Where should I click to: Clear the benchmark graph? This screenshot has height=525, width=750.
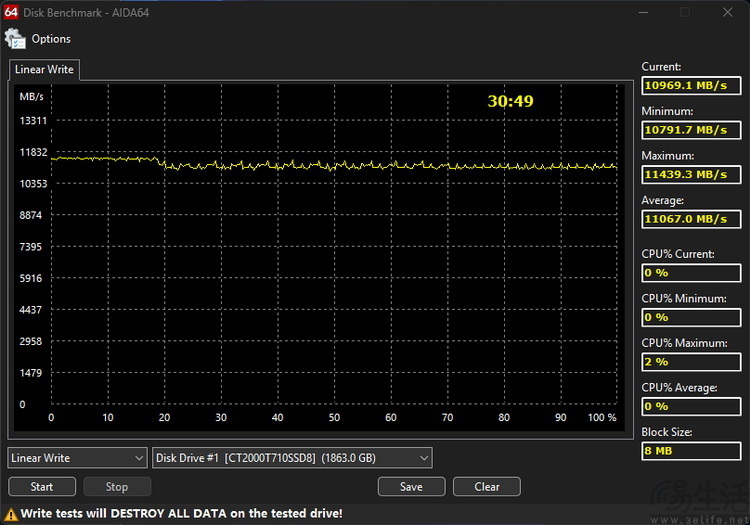coord(486,487)
